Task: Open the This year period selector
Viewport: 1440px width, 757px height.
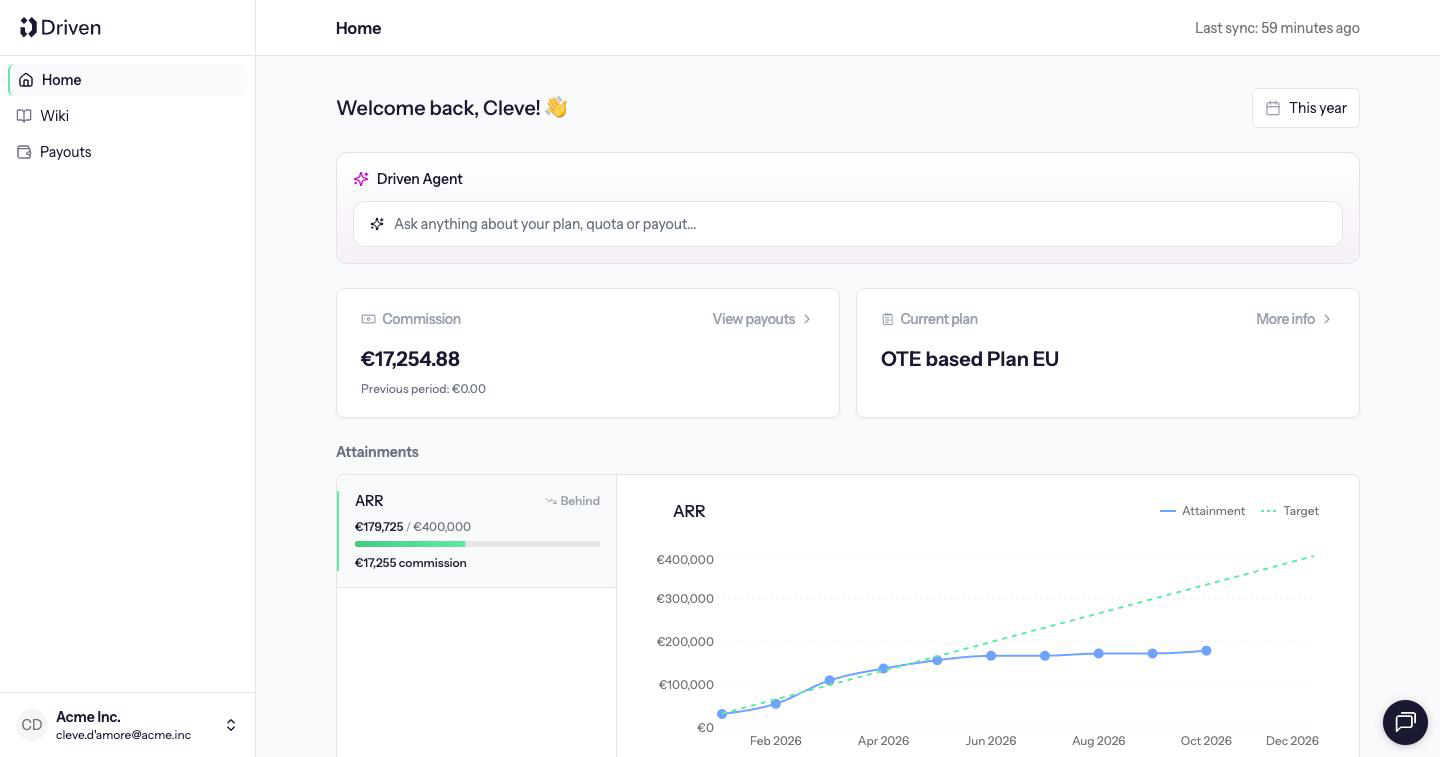Action: click(x=1305, y=108)
